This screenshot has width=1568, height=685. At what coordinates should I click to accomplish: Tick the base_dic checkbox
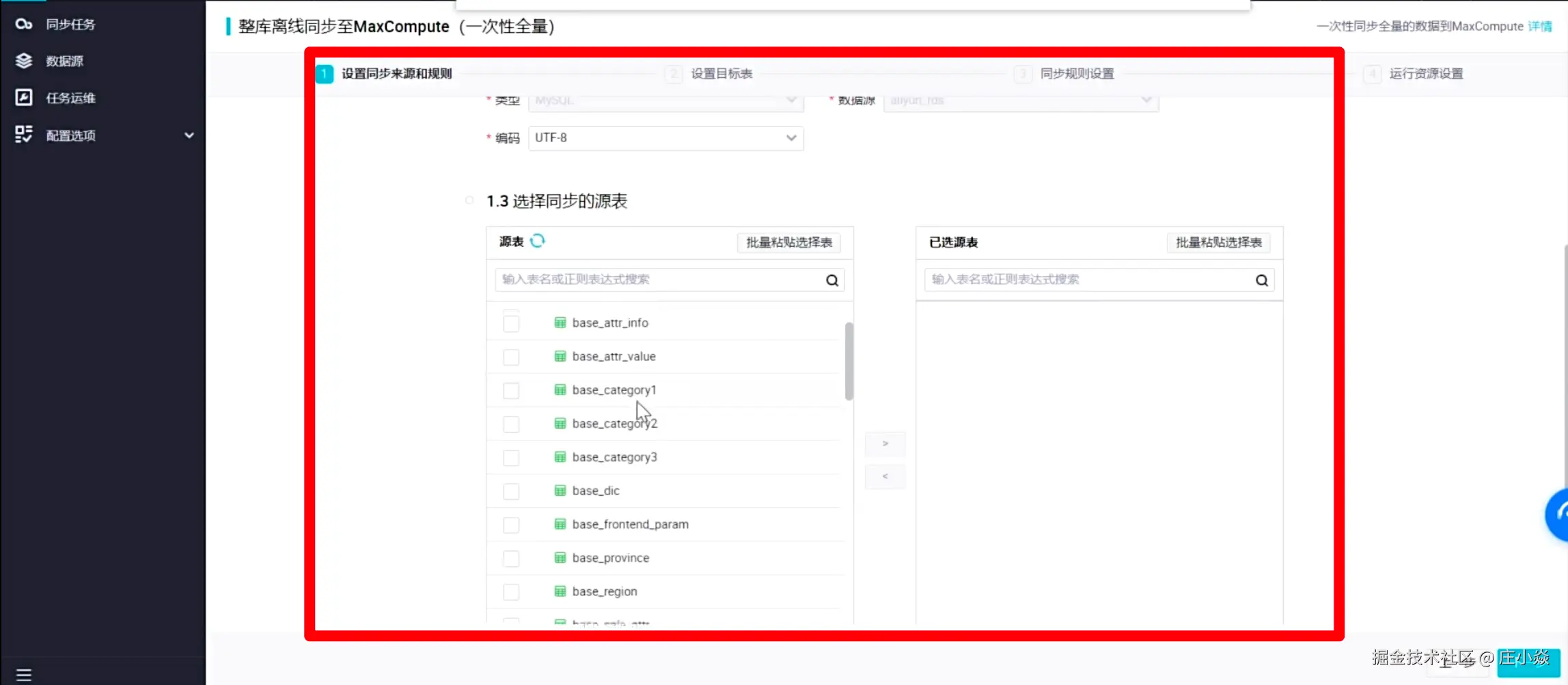click(x=511, y=491)
